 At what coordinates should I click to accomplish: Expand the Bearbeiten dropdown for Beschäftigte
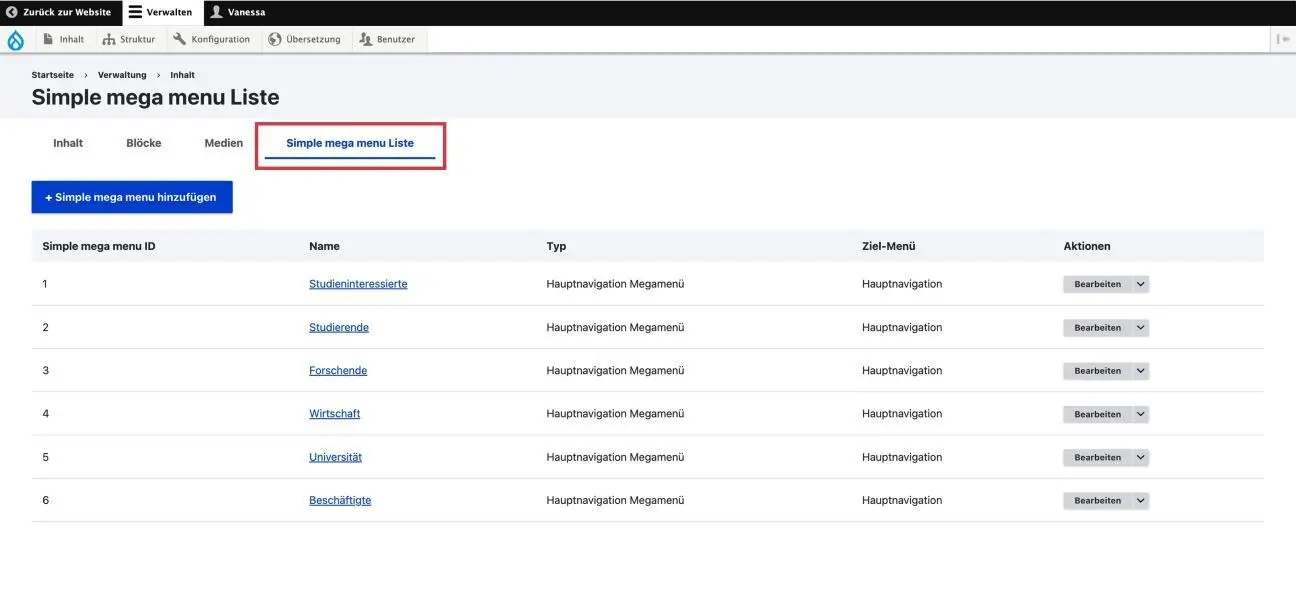coord(1139,500)
